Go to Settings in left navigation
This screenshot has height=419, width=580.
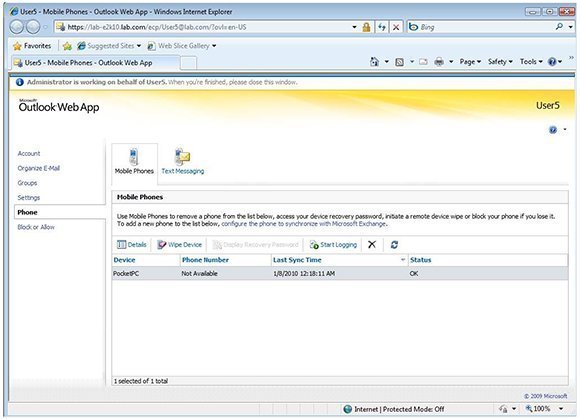[28, 198]
